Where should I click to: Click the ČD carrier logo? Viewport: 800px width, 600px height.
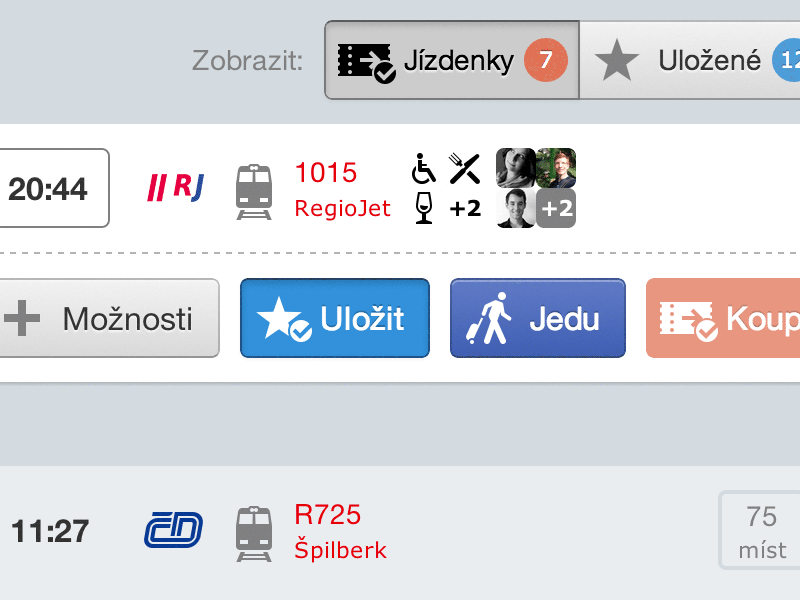pos(173,530)
